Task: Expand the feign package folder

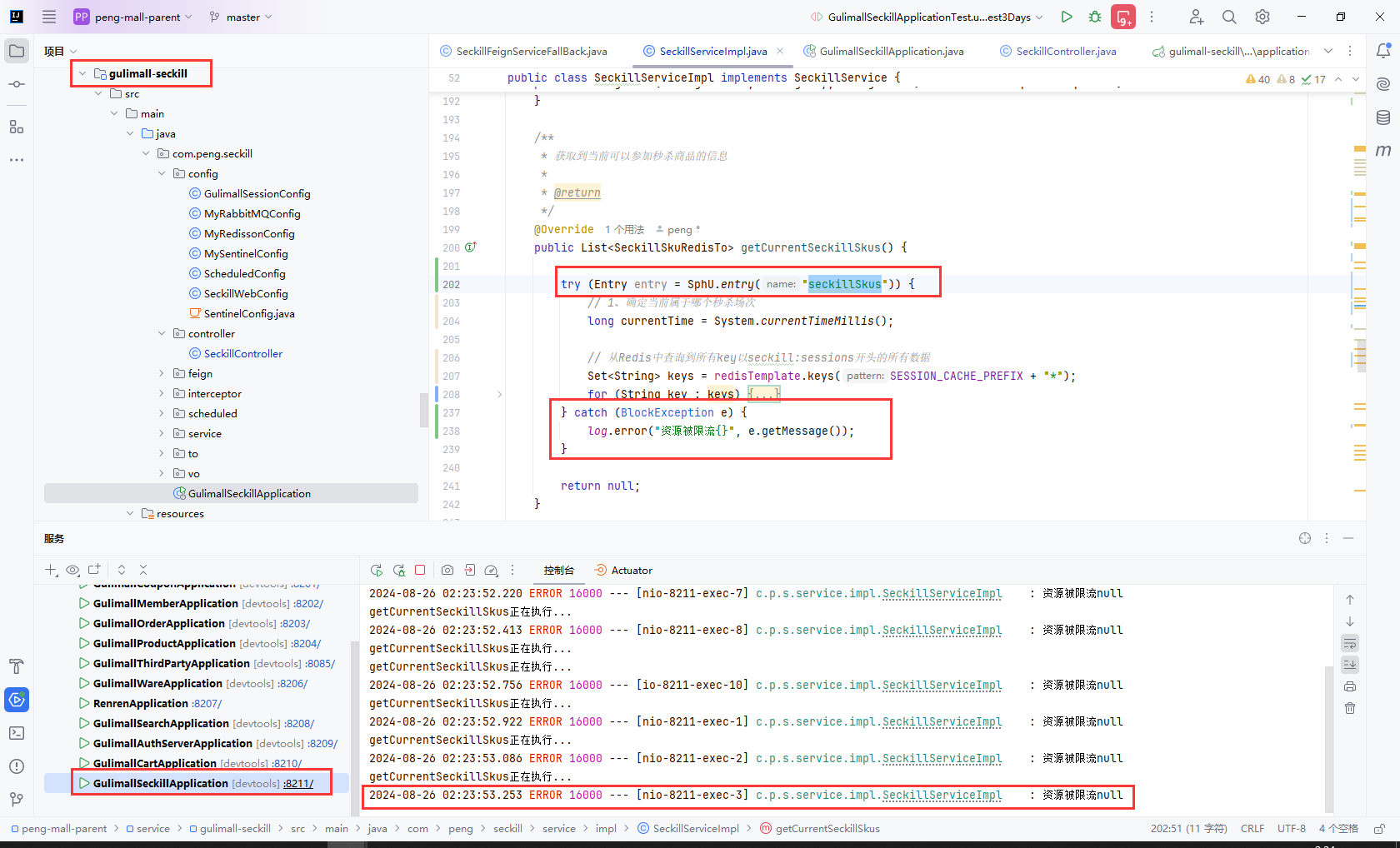Action: click(162, 373)
